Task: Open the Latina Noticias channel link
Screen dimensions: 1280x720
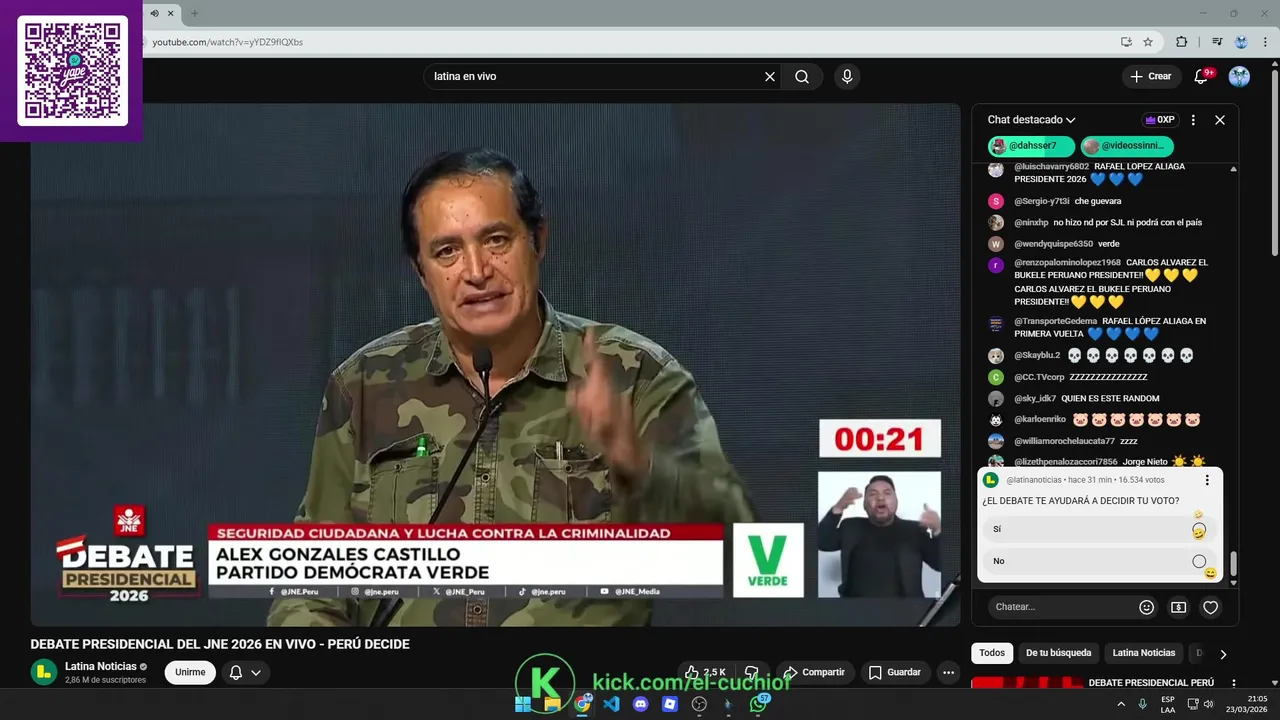Action: (x=101, y=666)
